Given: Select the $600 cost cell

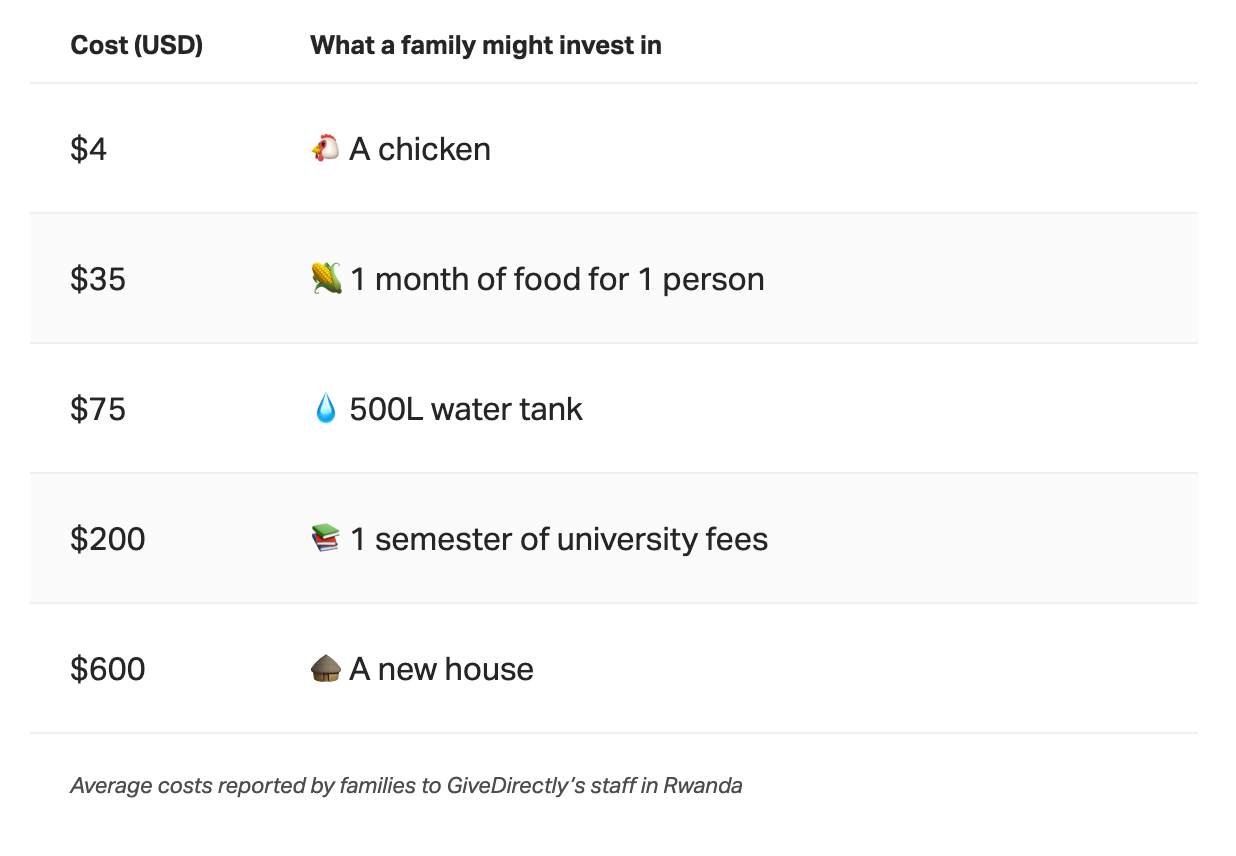Looking at the screenshot, I should pos(108,669).
